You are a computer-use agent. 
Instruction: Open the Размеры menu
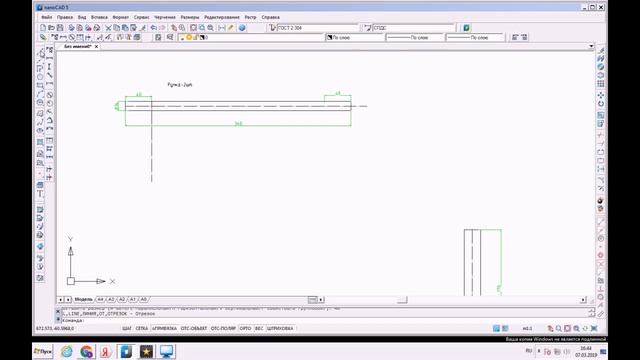190,17
